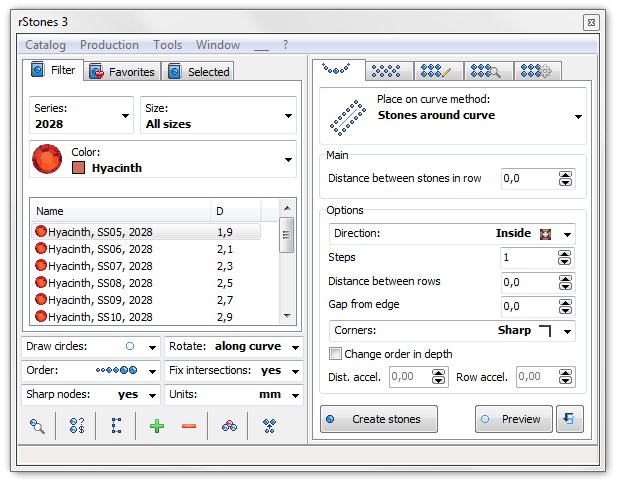
Task: Enable Change order in depth checkbox
Action: 335,354
